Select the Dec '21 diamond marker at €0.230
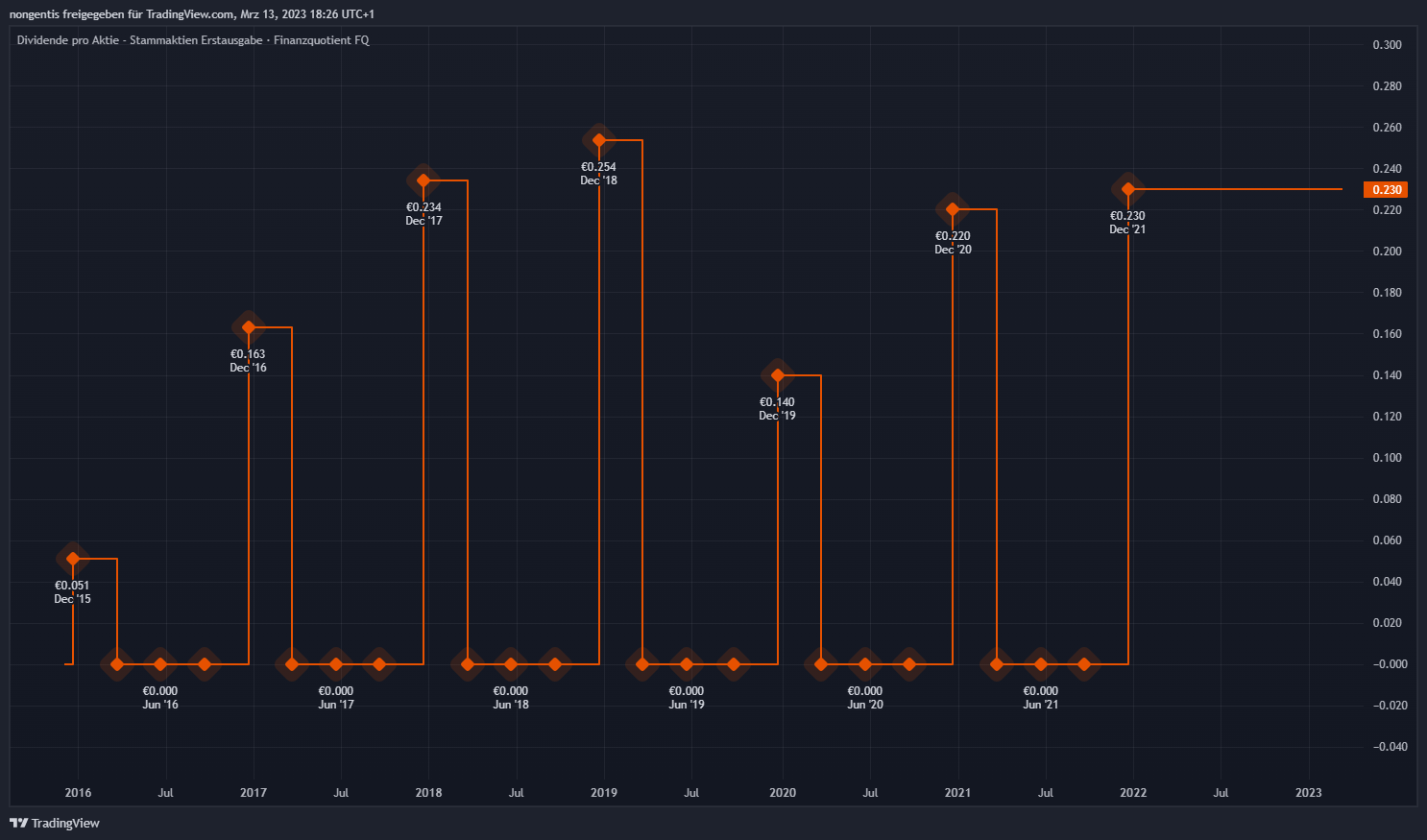Screen dimensions: 1427x840 (x=1128, y=189)
